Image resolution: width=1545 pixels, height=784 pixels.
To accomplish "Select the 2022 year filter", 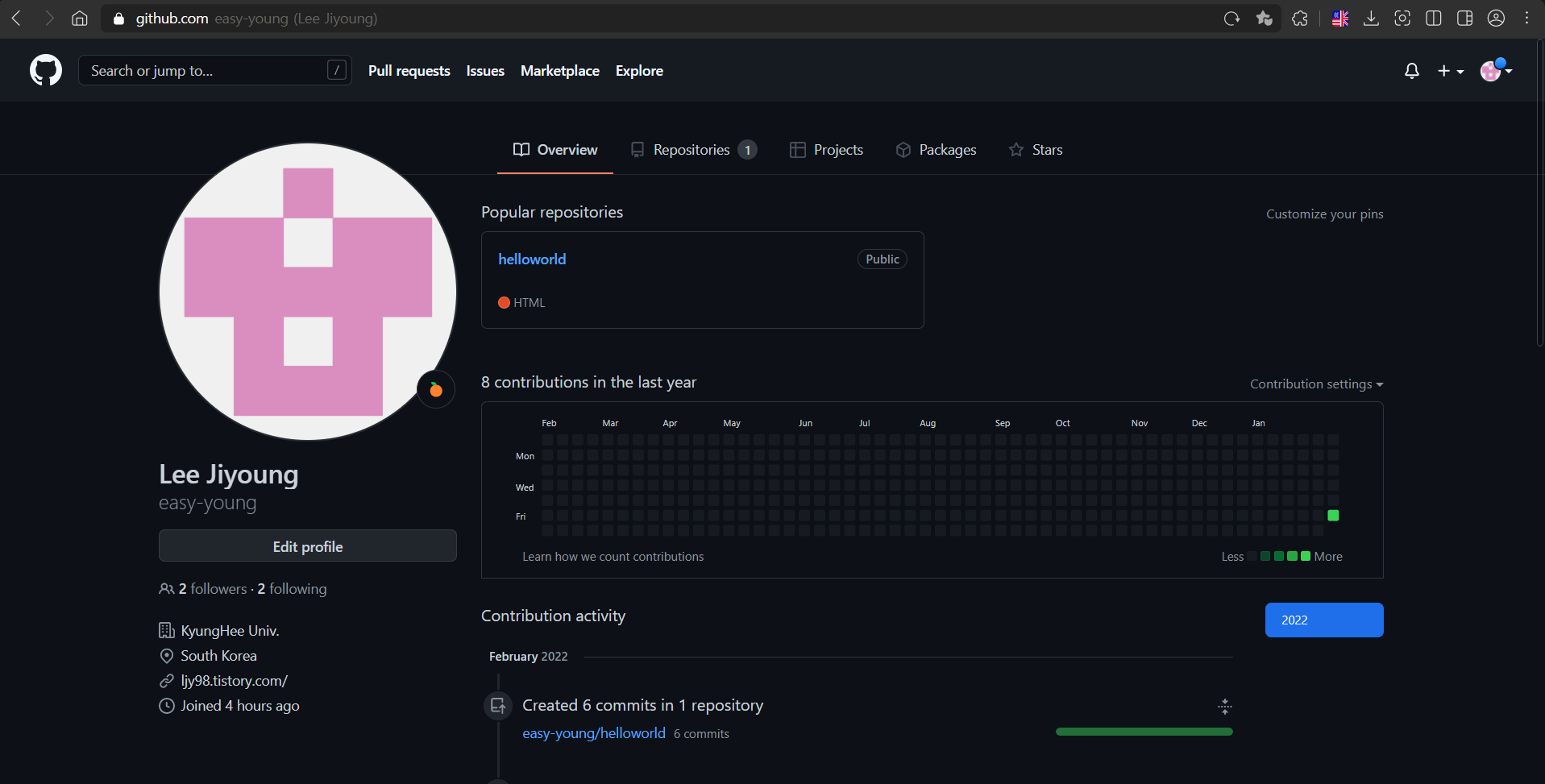I will coord(1324,620).
